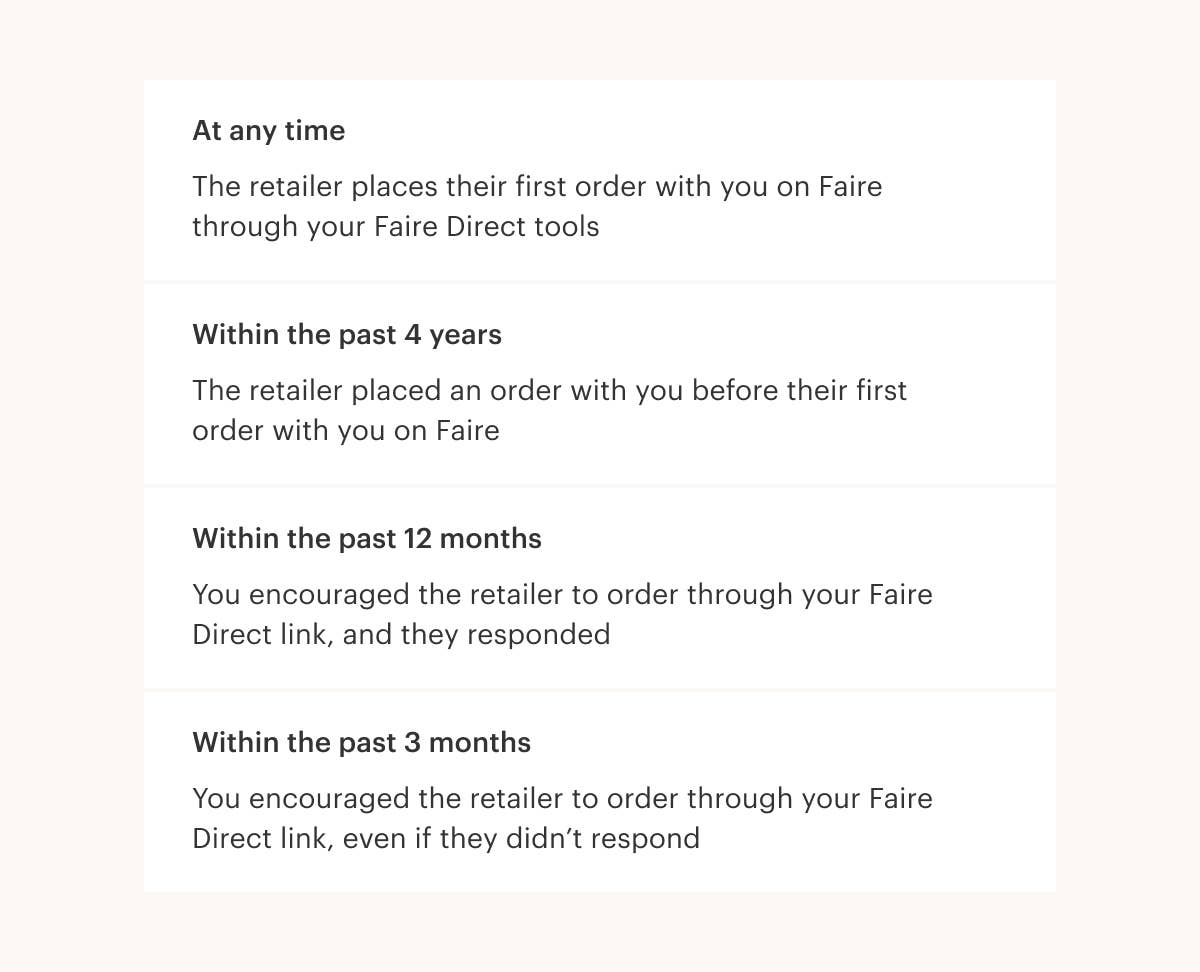Click the "Within the past 12 months" heading
Image resolution: width=1200 pixels, height=972 pixels.
tap(366, 539)
